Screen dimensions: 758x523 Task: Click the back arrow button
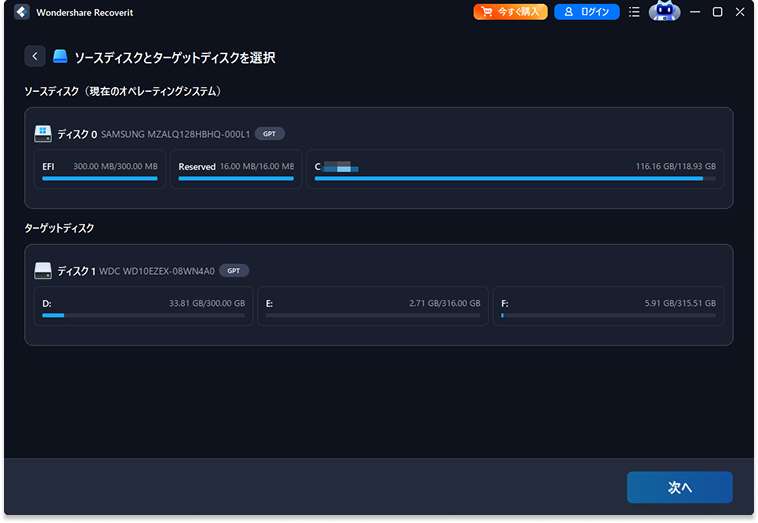35,57
